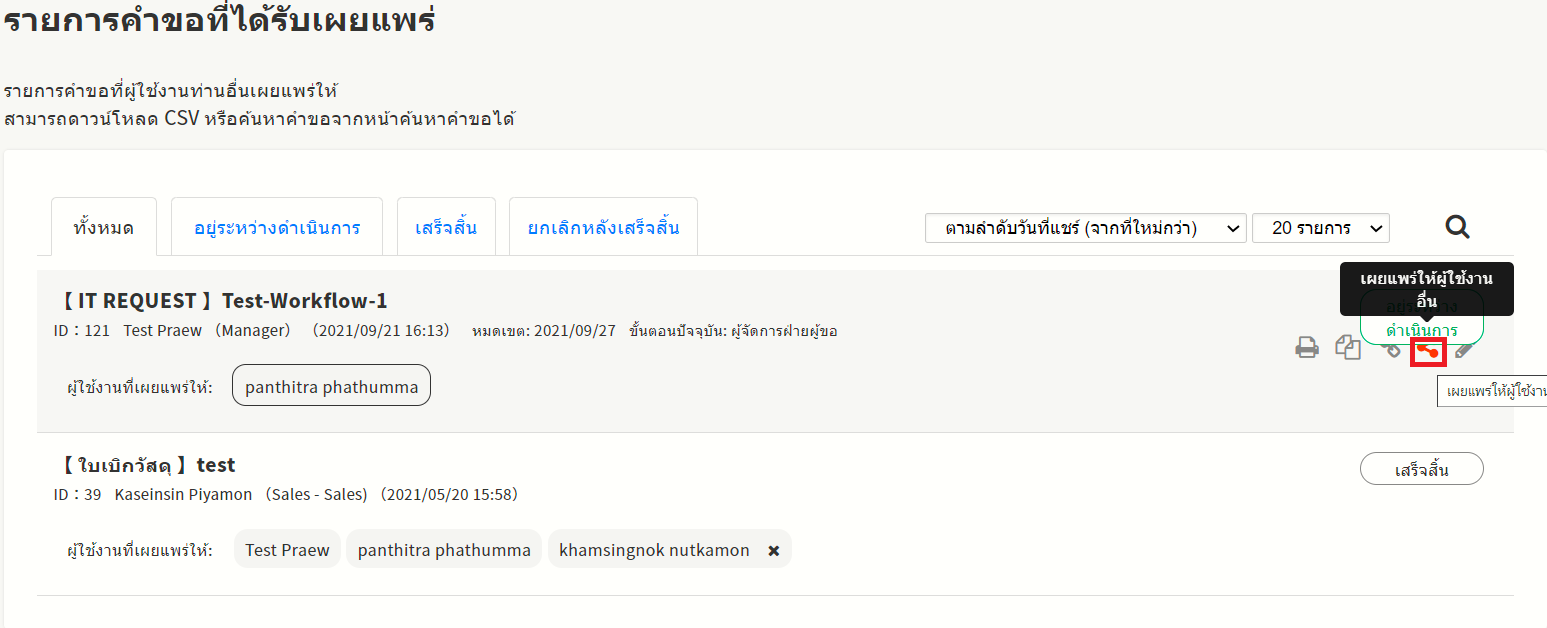Click the print icon for Test-Workflow-1
The width and height of the screenshot is (1547, 628).
click(x=1307, y=349)
